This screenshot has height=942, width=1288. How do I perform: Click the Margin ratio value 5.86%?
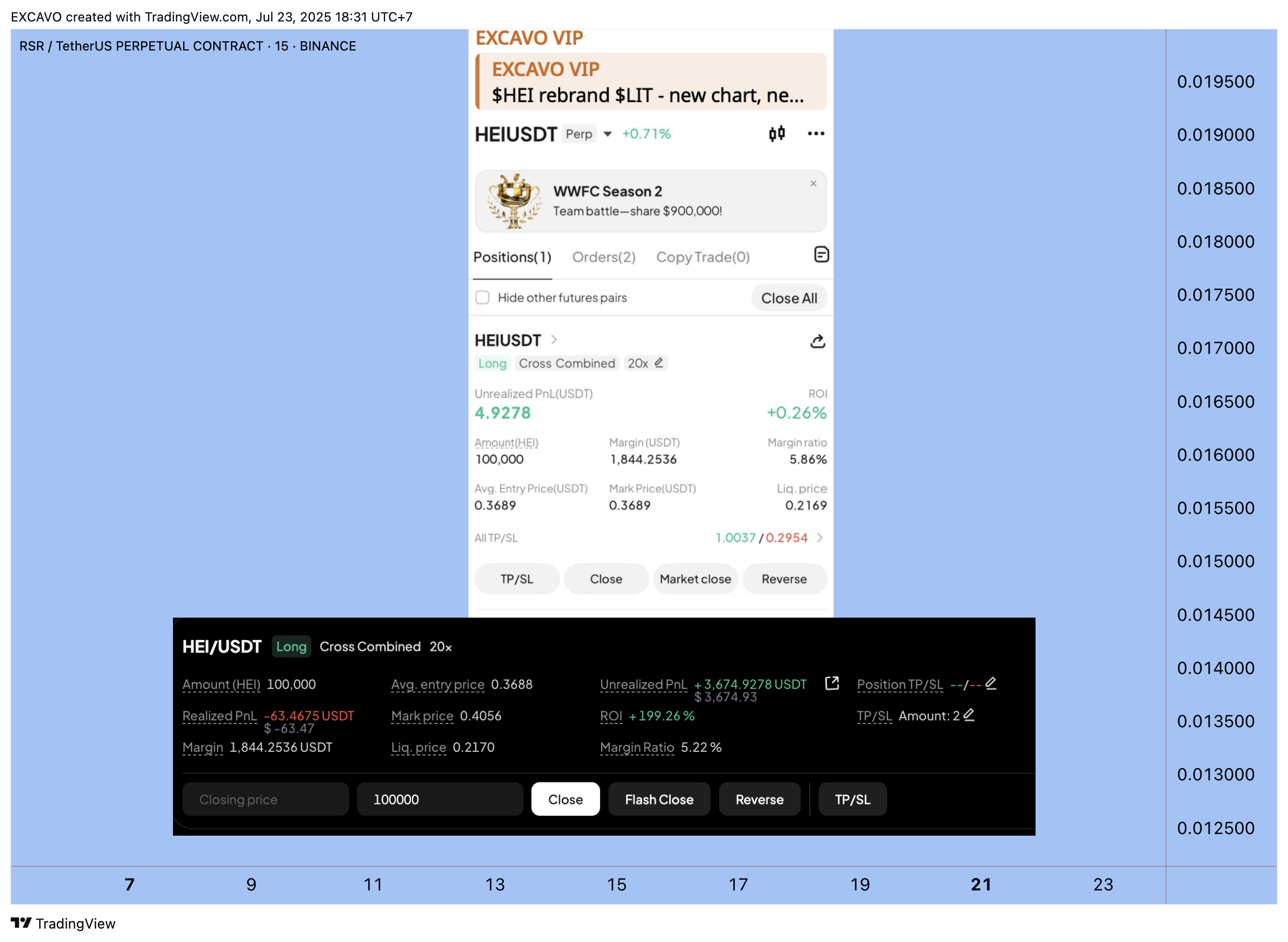pyautogui.click(x=808, y=459)
